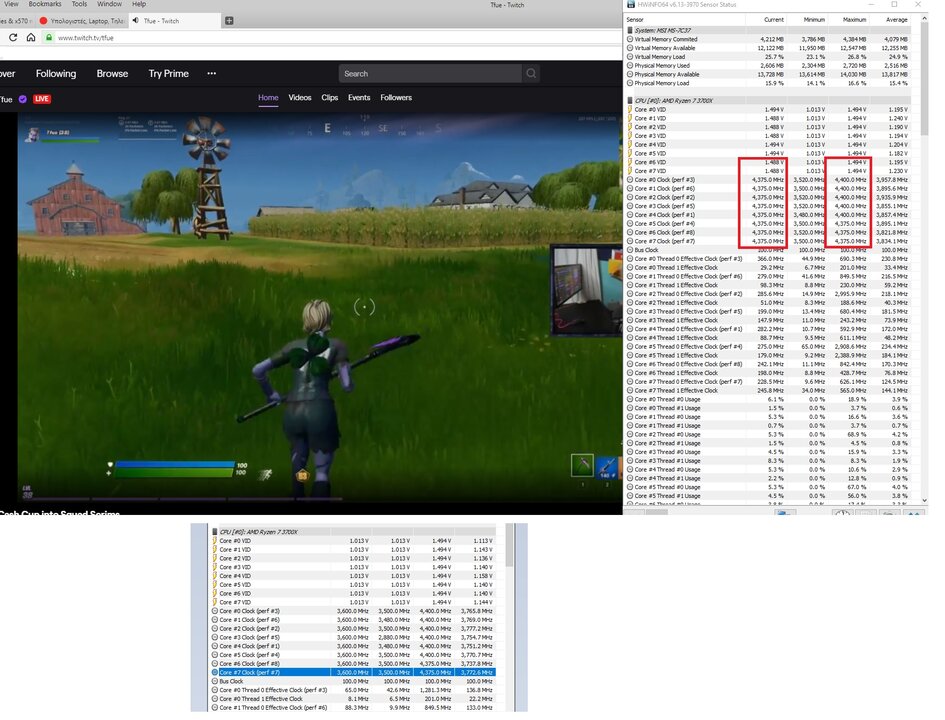The image size is (945, 720).
Task: Click the chip icon beside CPU AMD Ryzen 7 3700X in upper HWiNFO
Action: (x=630, y=101)
